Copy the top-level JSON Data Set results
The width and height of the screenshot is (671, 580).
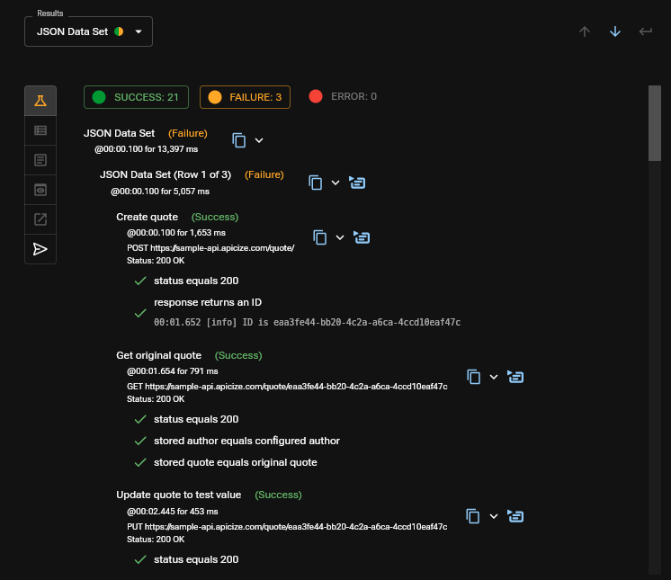(239, 141)
